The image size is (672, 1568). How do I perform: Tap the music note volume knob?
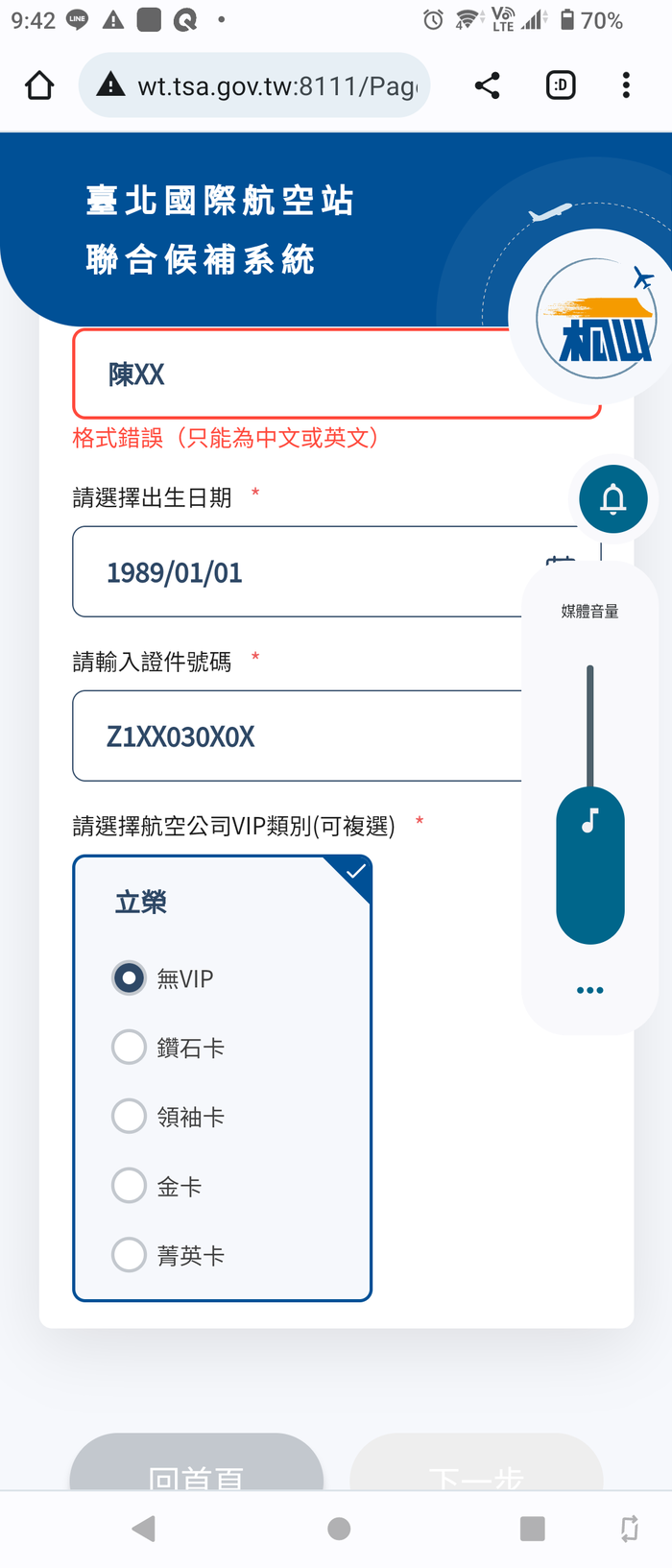(590, 865)
